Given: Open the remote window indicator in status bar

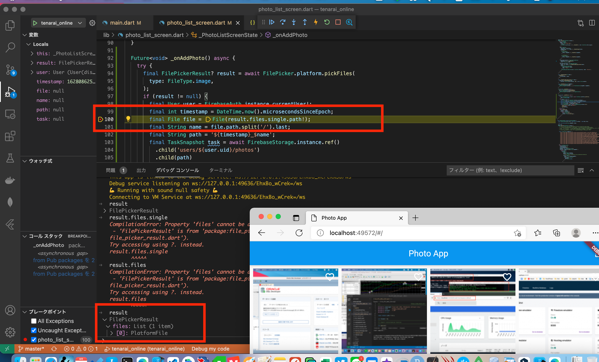Looking at the screenshot, I should point(7,349).
